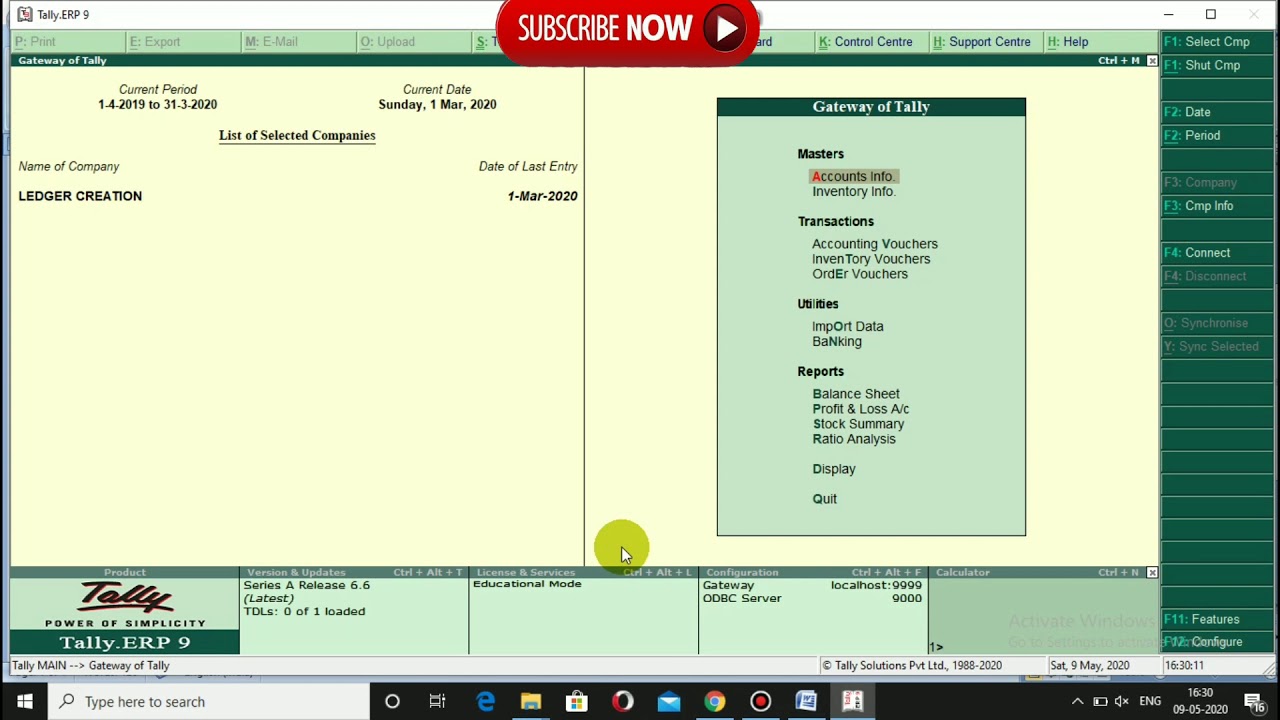Image resolution: width=1280 pixels, height=720 pixels.
Task: Click Current Date Sunday, 1 Mar, 2020
Action: coord(437,105)
